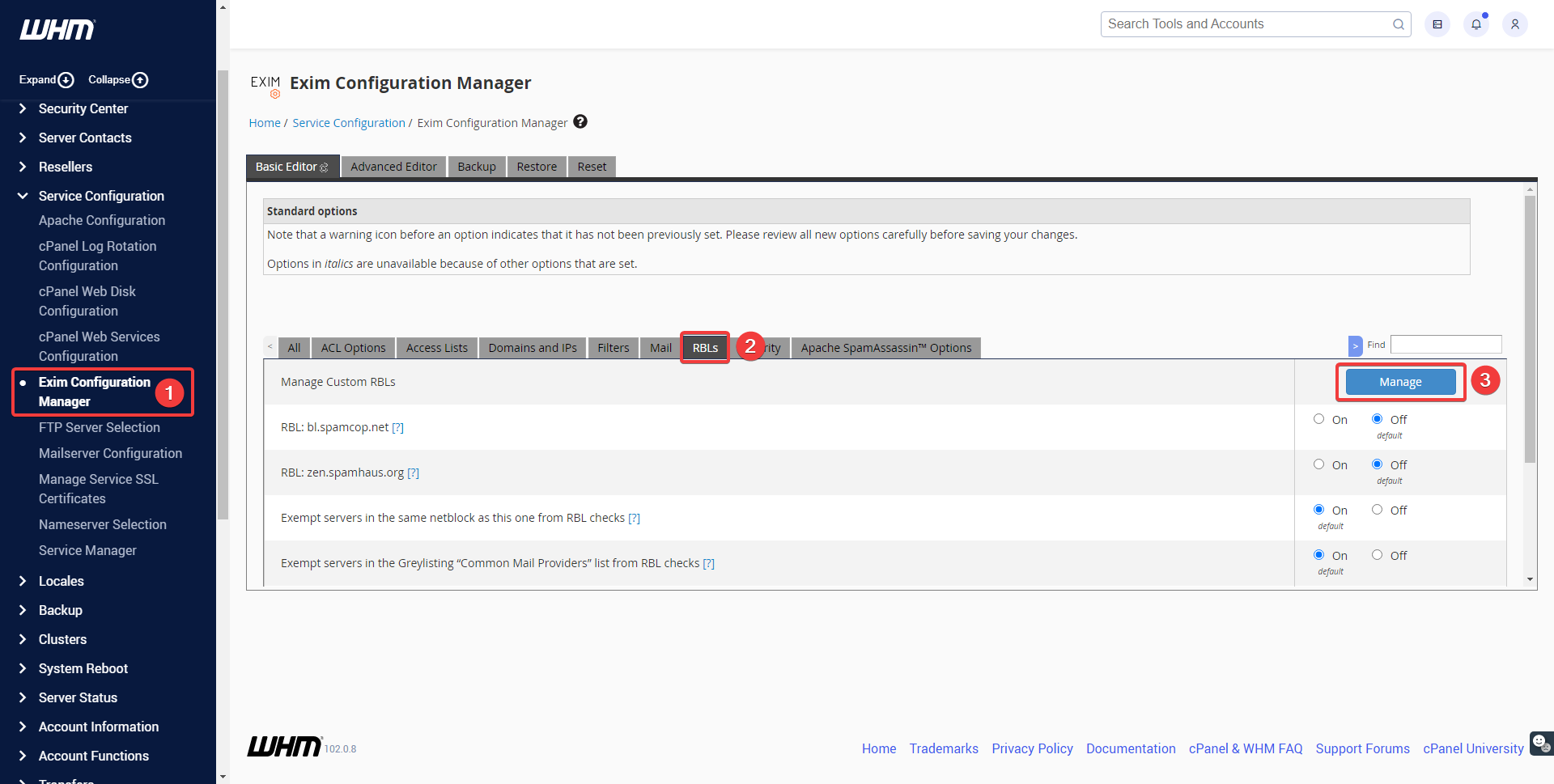This screenshot has height=784, width=1554.
Task: Expand Security Center in sidebar
Action: (83, 108)
